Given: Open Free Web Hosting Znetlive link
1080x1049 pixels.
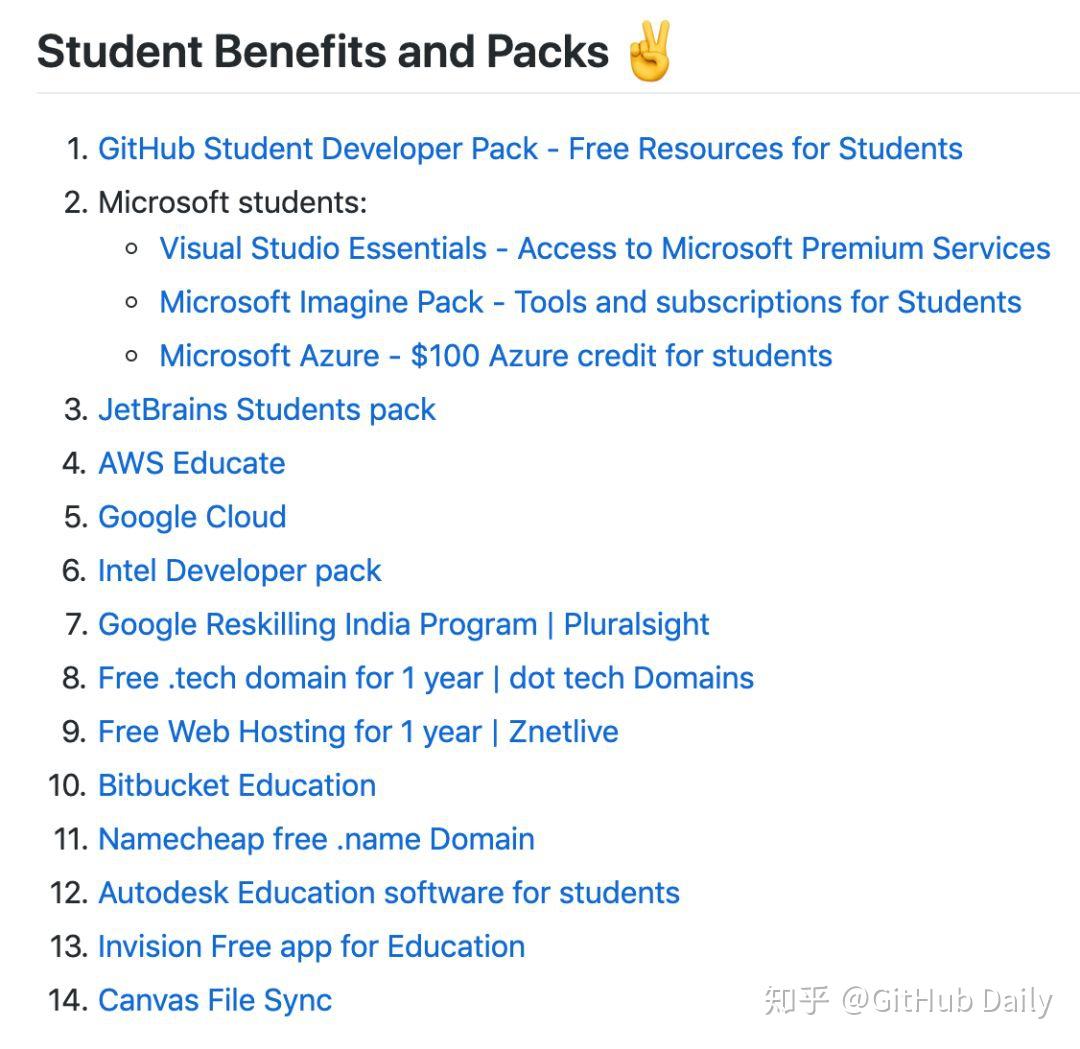Looking at the screenshot, I should [x=358, y=732].
